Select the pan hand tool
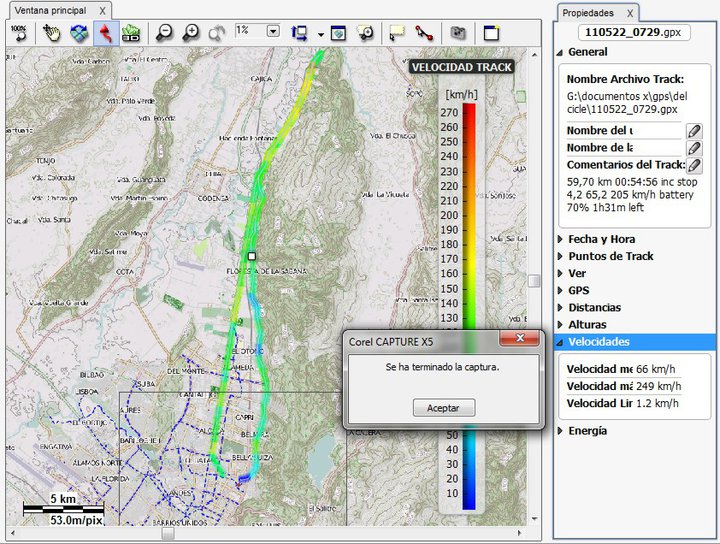720x544 pixels. click(52, 32)
